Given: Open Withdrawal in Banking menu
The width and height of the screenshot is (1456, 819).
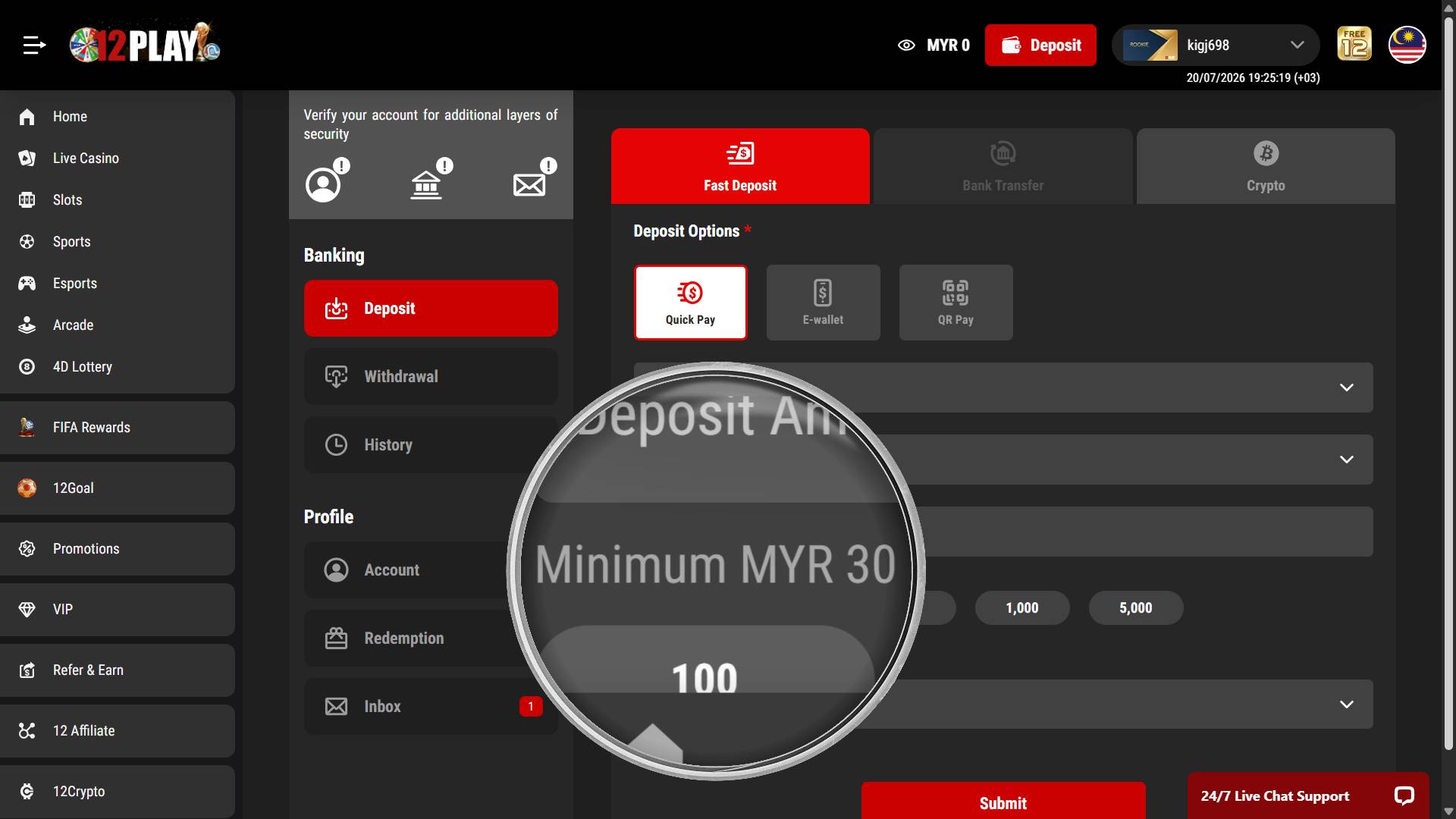Looking at the screenshot, I should pyautogui.click(x=431, y=377).
